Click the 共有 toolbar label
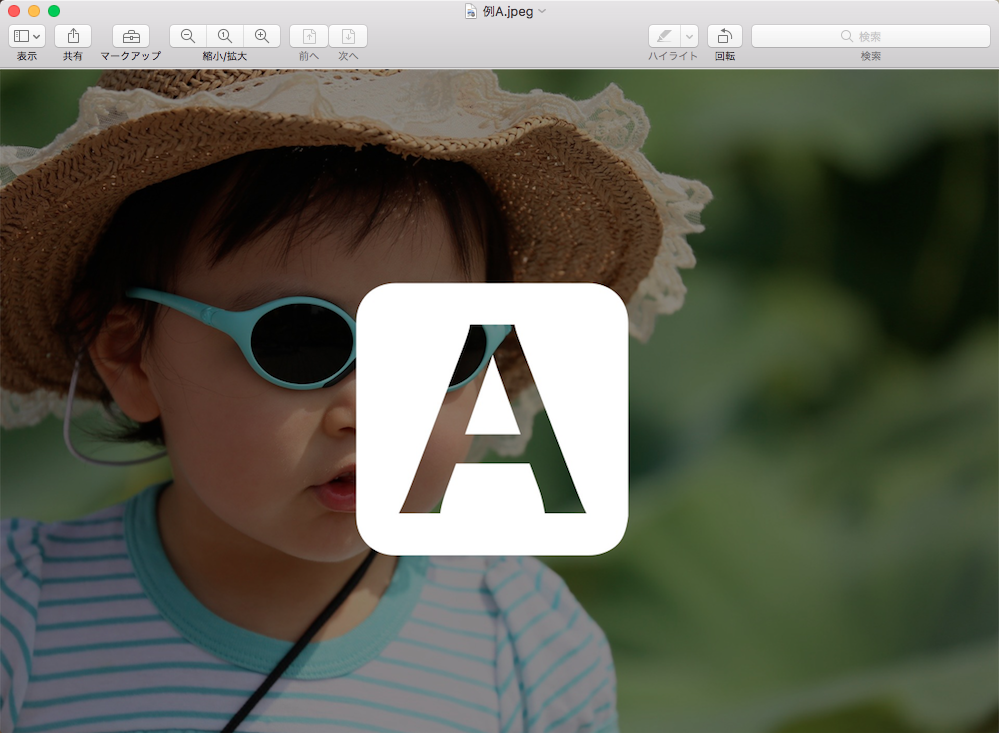 [73, 56]
